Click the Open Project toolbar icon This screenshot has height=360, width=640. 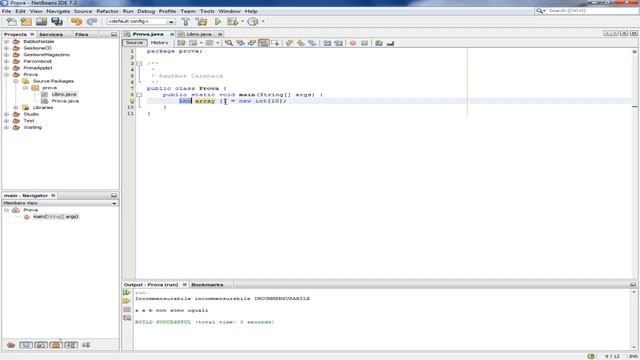click(x=41, y=22)
